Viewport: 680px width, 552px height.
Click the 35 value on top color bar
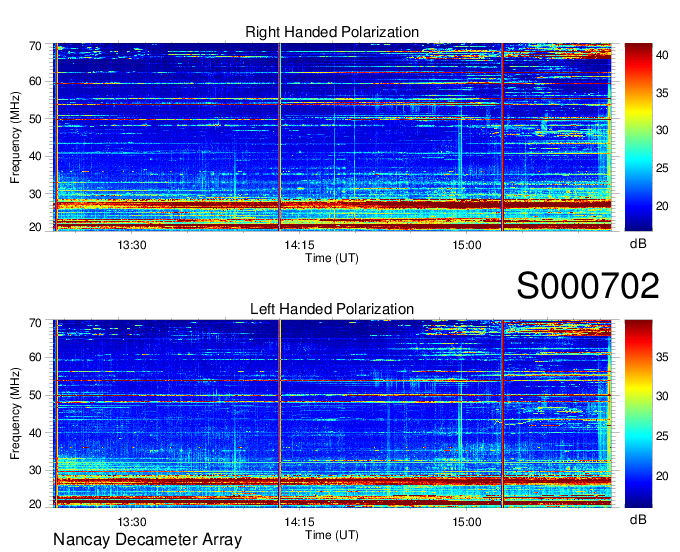[662, 93]
